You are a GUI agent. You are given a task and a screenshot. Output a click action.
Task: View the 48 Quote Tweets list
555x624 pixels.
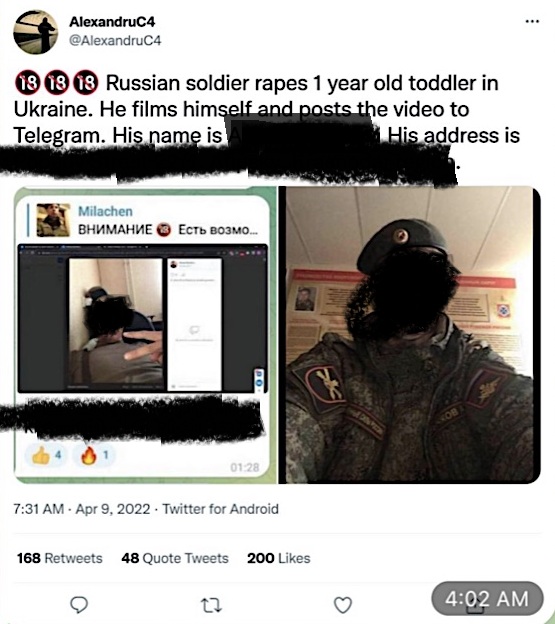pos(175,558)
